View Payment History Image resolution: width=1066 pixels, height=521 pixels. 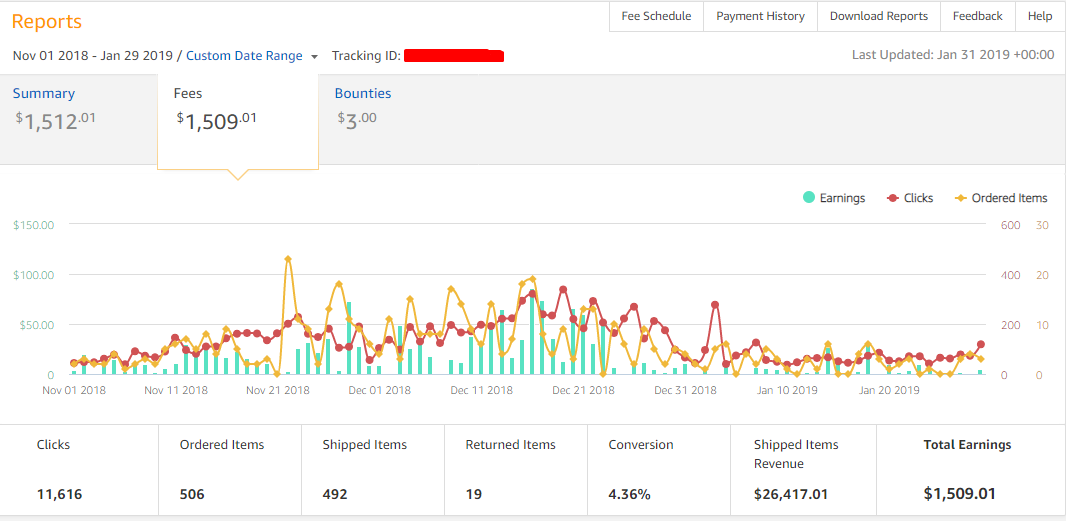coord(760,16)
